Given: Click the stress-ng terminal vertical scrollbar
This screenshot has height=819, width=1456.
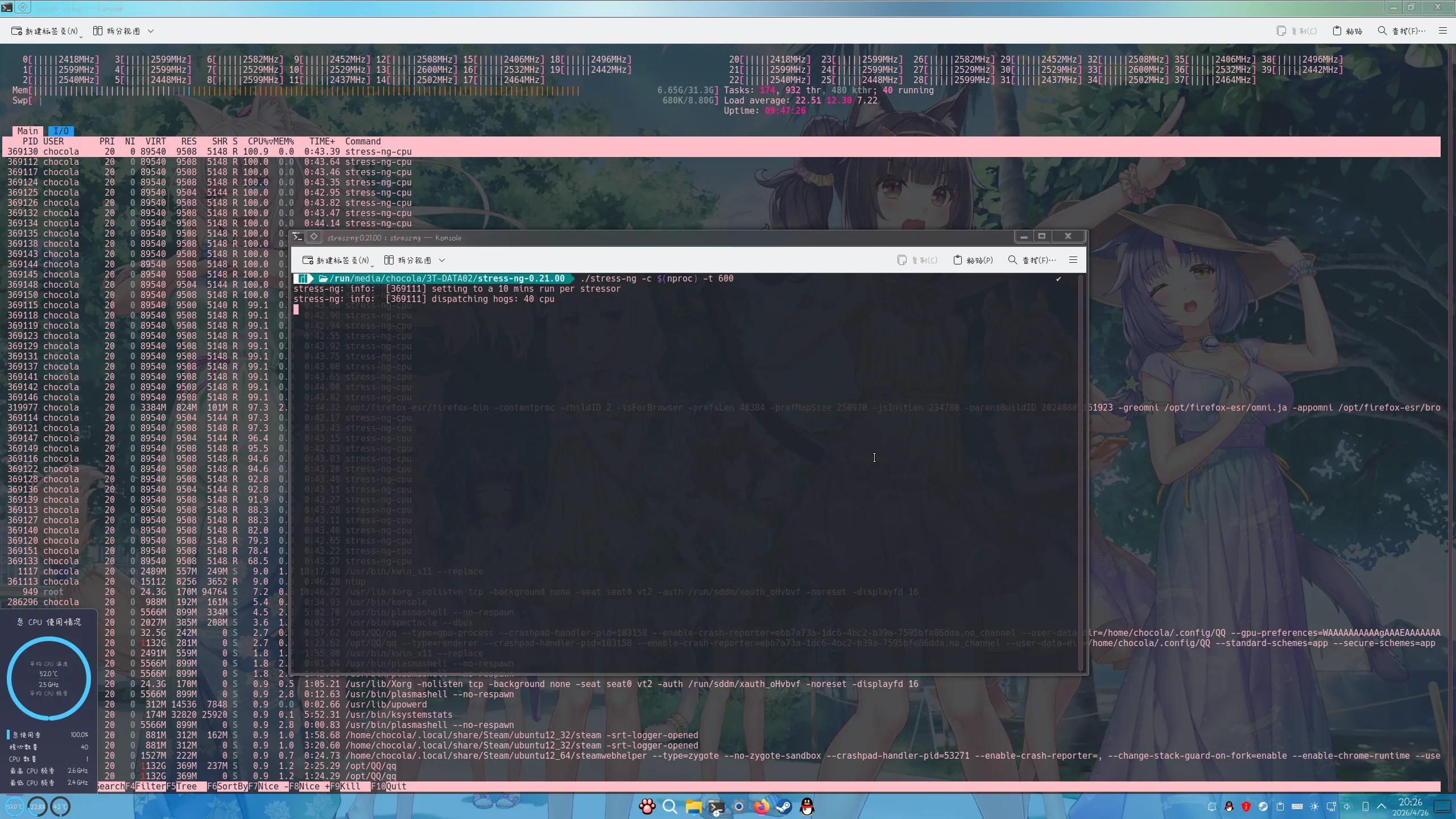Looking at the screenshot, I should [1082, 472].
